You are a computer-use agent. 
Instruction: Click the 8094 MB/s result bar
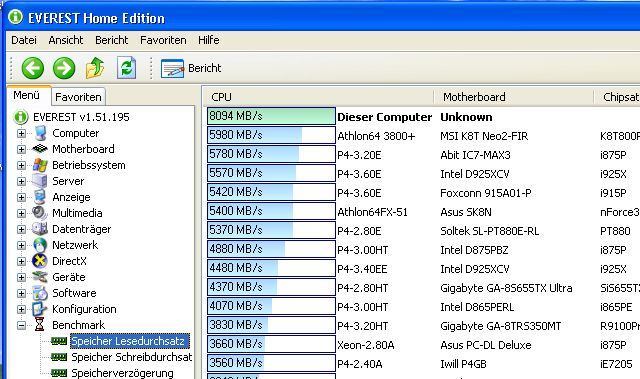point(271,116)
